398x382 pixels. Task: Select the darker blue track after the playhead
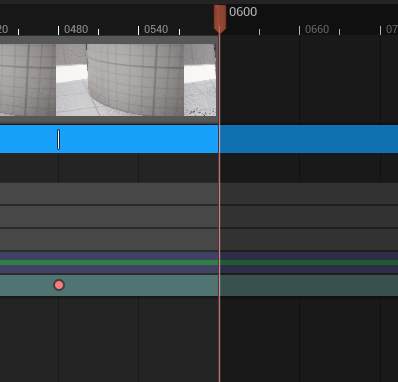[x=309, y=139]
